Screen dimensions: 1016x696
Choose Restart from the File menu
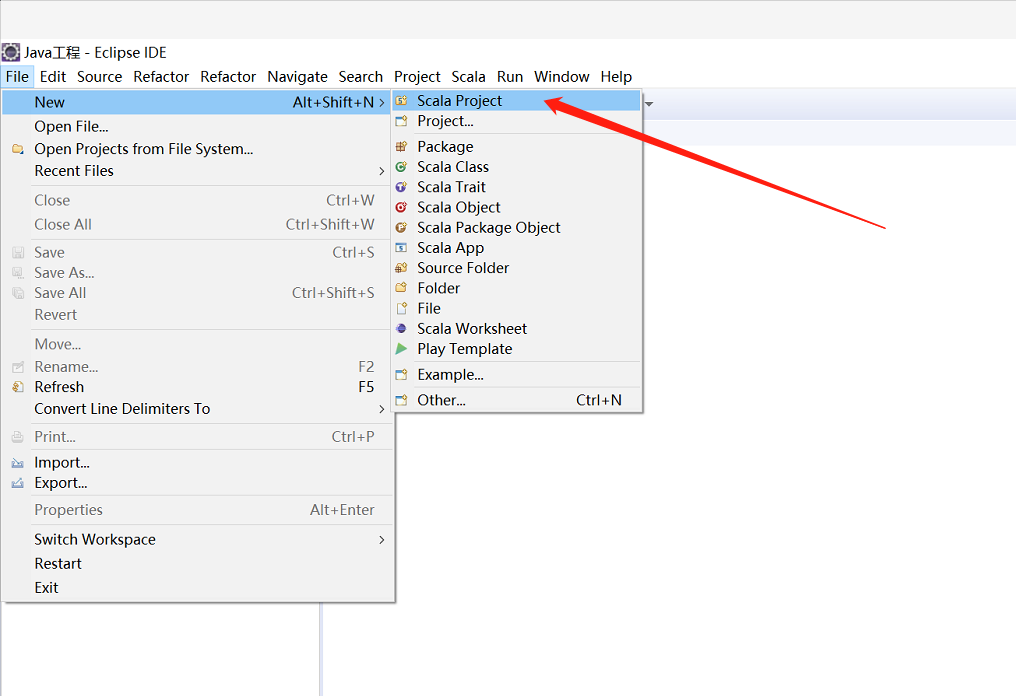coord(198,564)
